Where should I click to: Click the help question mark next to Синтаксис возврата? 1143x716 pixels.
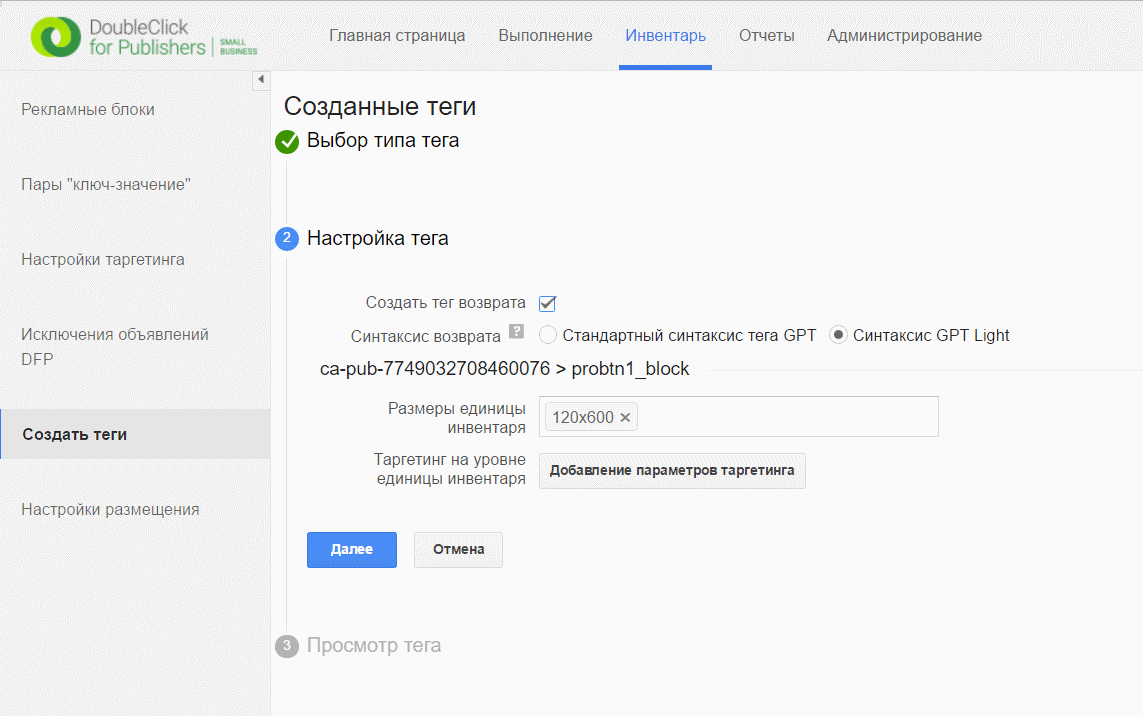516,332
